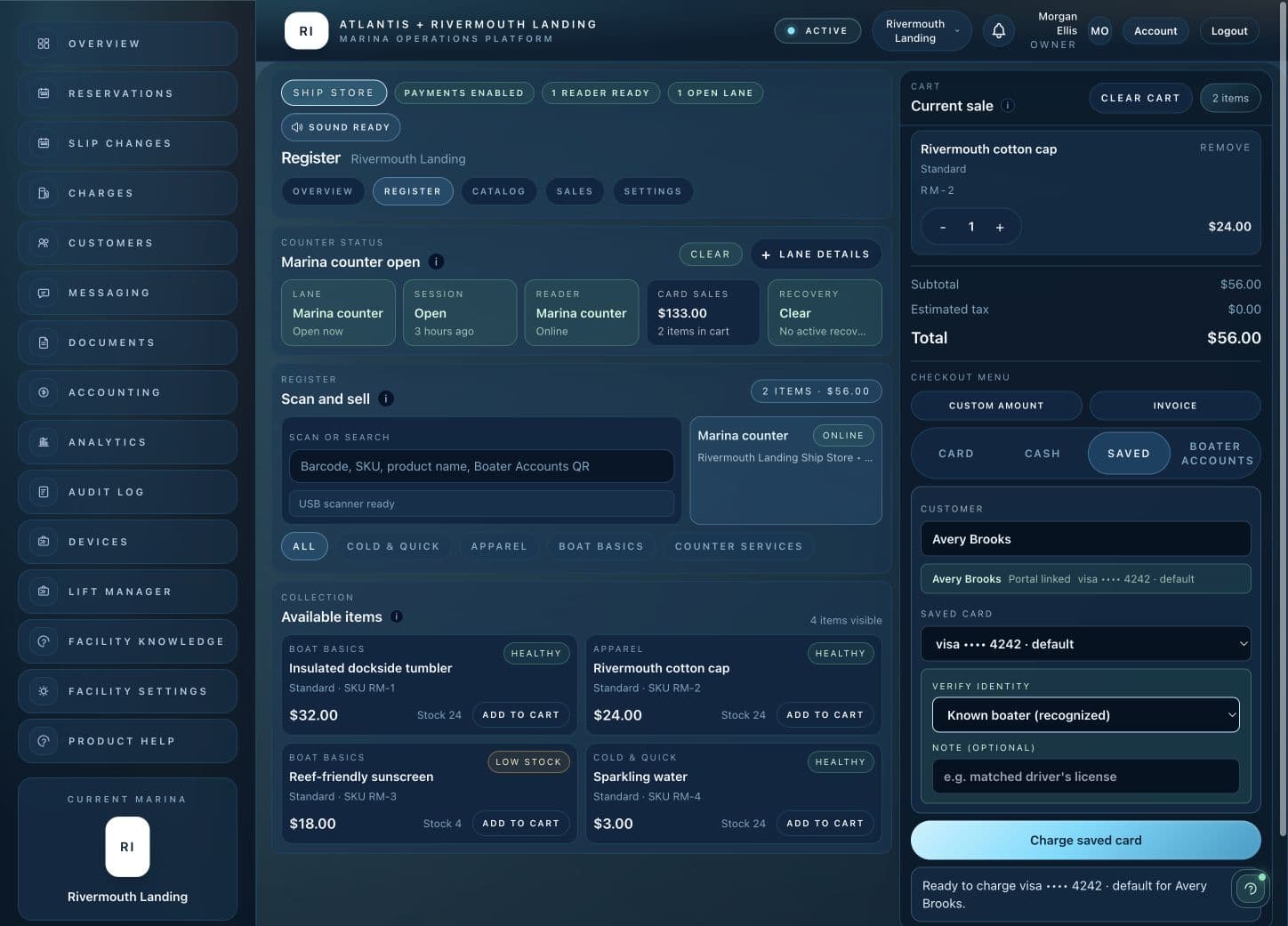The width and height of the screenshot is (1288, 926).
Task: Remove Rivermouth cotton cap from cart
Action: [1225, 148]
